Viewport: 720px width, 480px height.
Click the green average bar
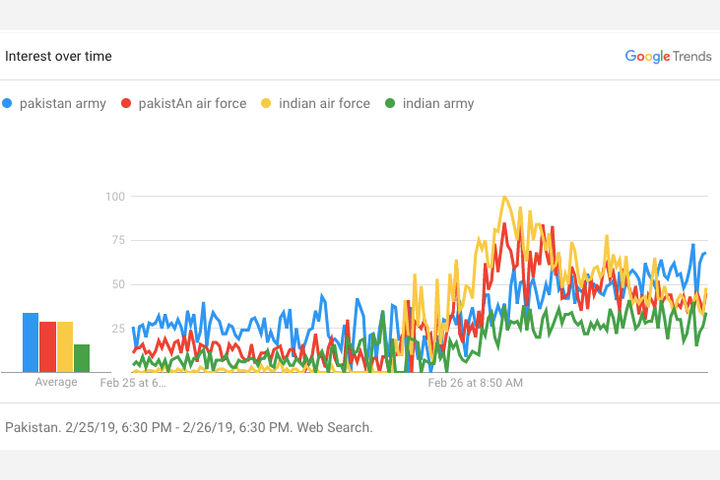coord(82,357)
